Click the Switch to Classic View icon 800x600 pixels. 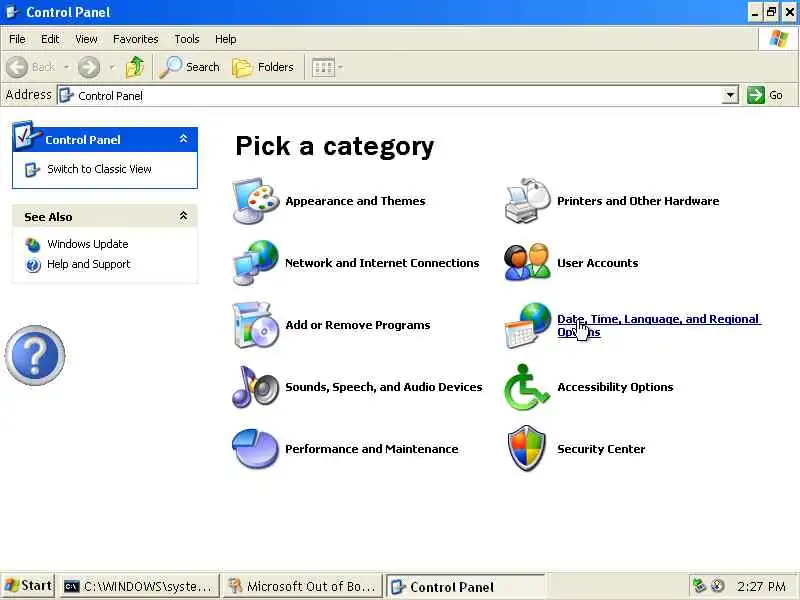32,169
